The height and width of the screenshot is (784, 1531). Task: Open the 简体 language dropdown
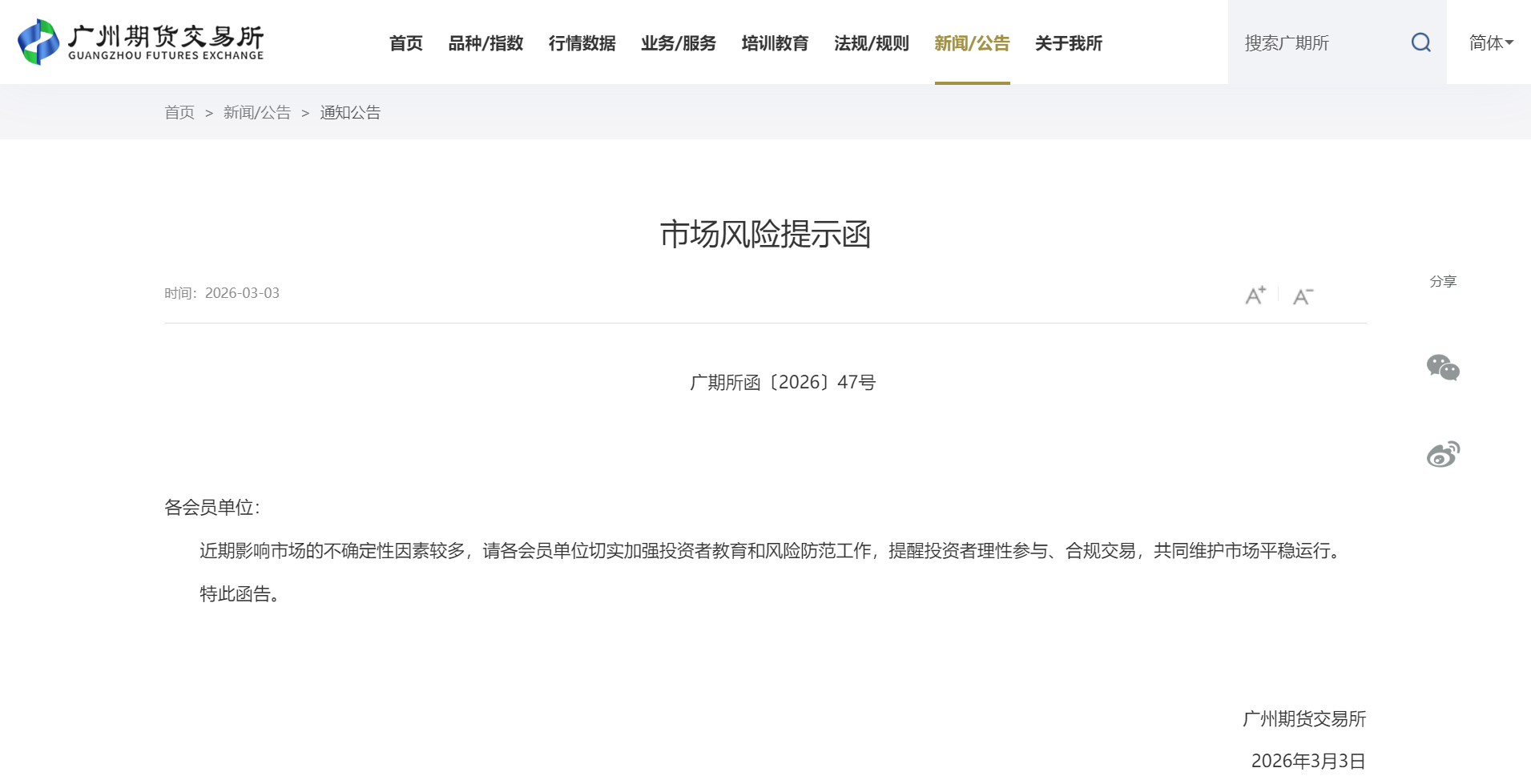tap(1490, 42)
